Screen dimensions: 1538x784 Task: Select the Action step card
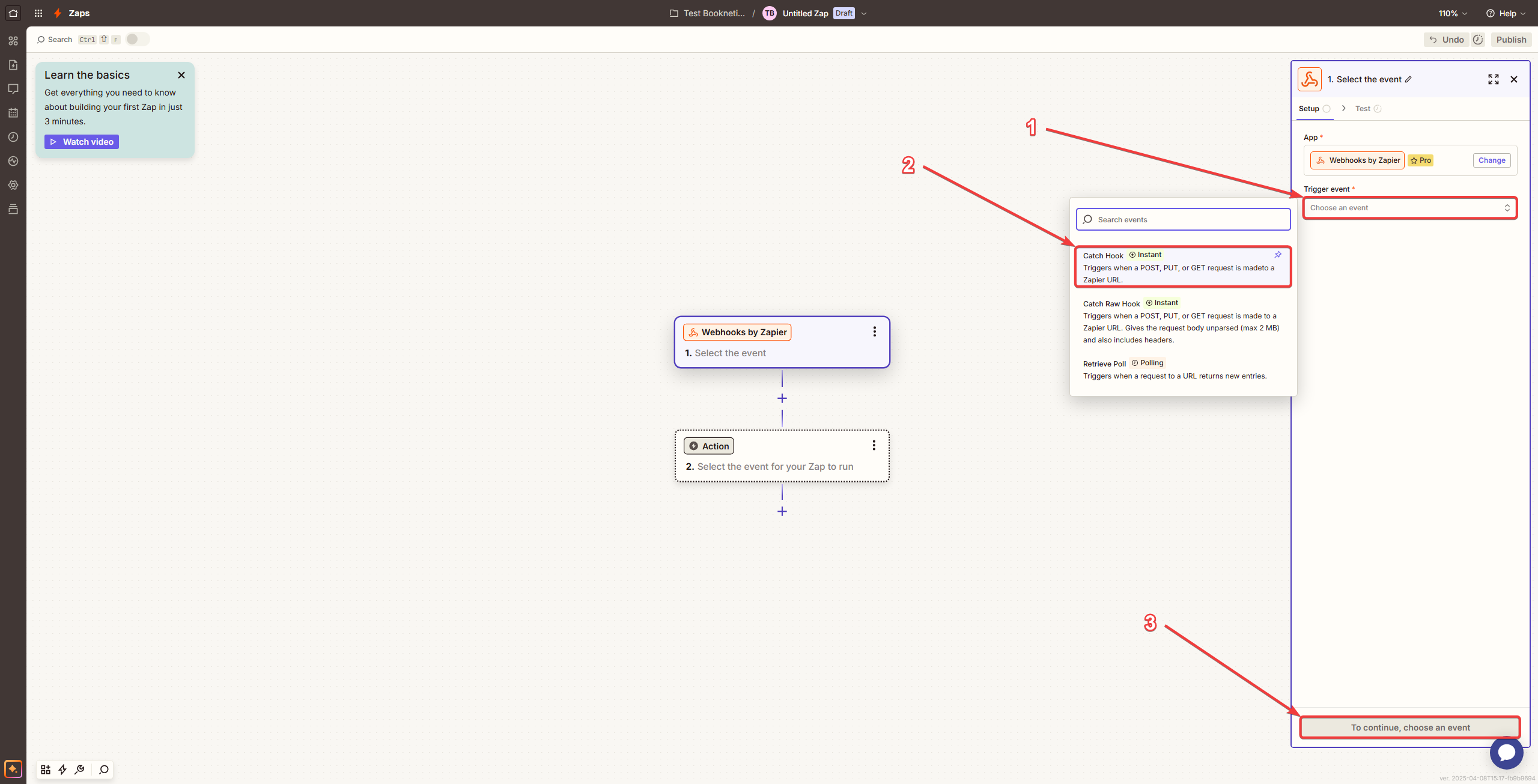tap(782, 455)
